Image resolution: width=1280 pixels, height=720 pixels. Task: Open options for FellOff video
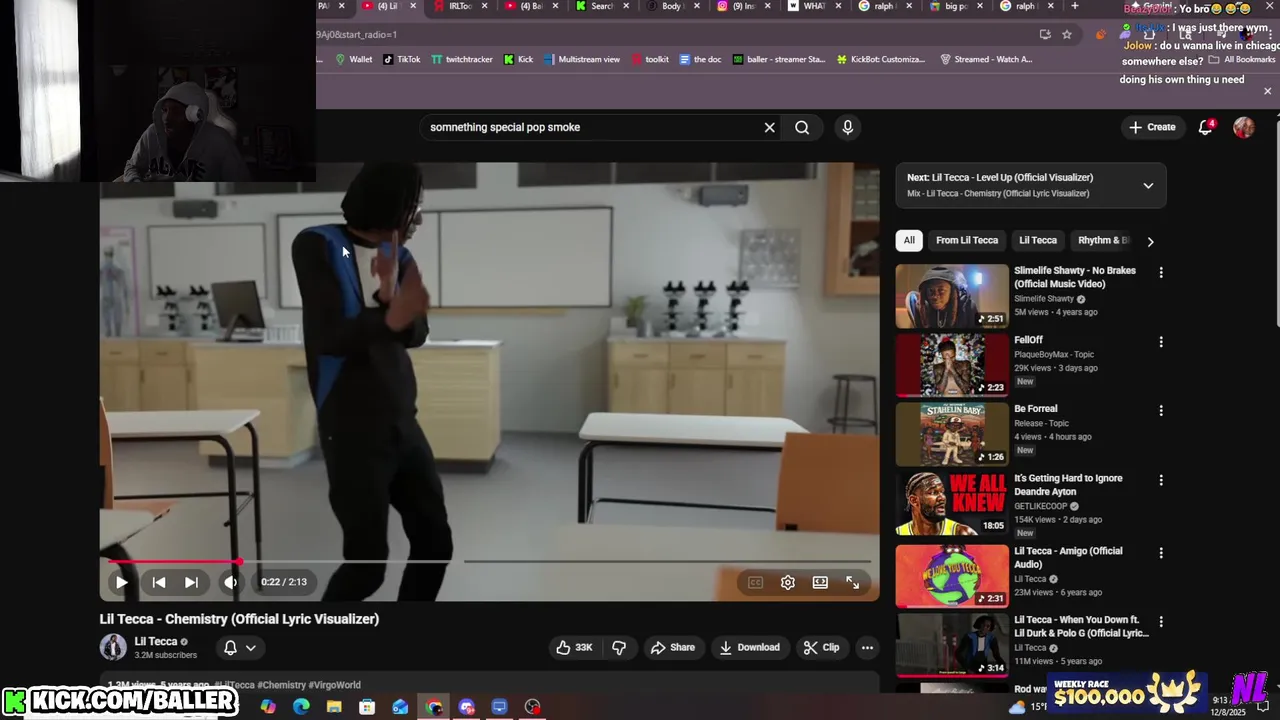click(1161, 342)
